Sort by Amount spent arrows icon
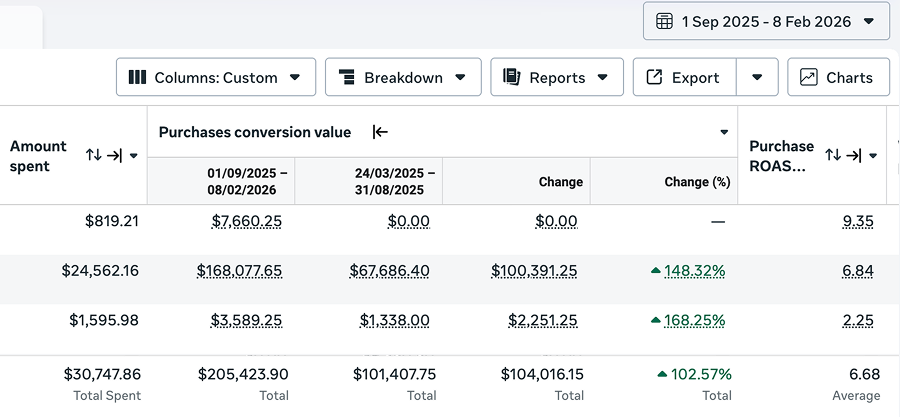 94,155
